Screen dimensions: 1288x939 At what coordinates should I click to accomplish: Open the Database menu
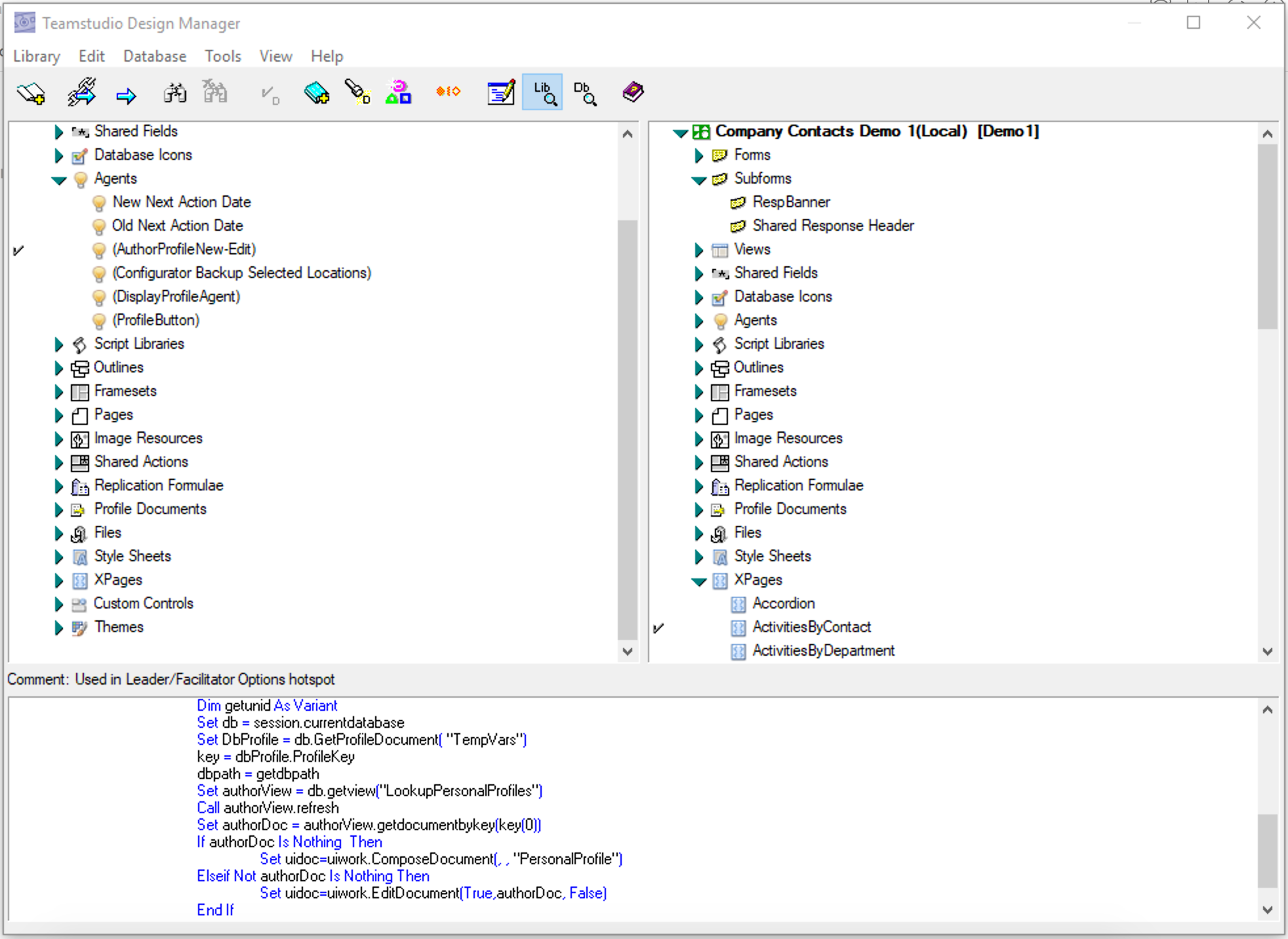(155, 56)
